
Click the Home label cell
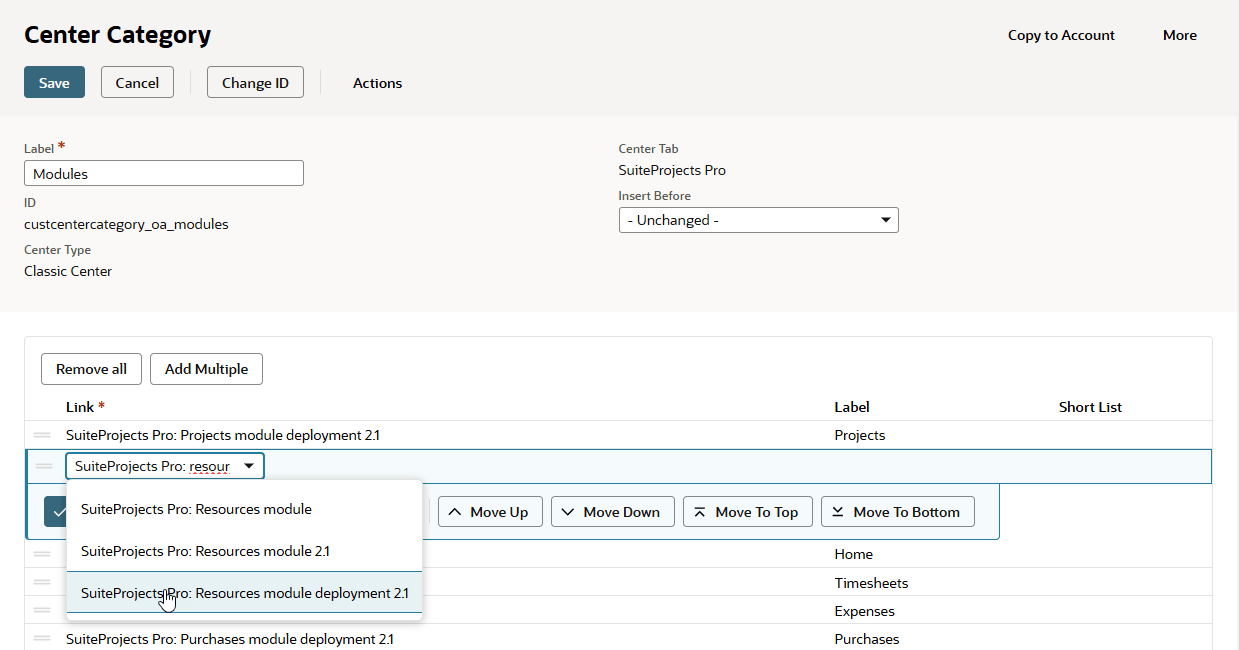pyautogui.click(x=854, y=554)
